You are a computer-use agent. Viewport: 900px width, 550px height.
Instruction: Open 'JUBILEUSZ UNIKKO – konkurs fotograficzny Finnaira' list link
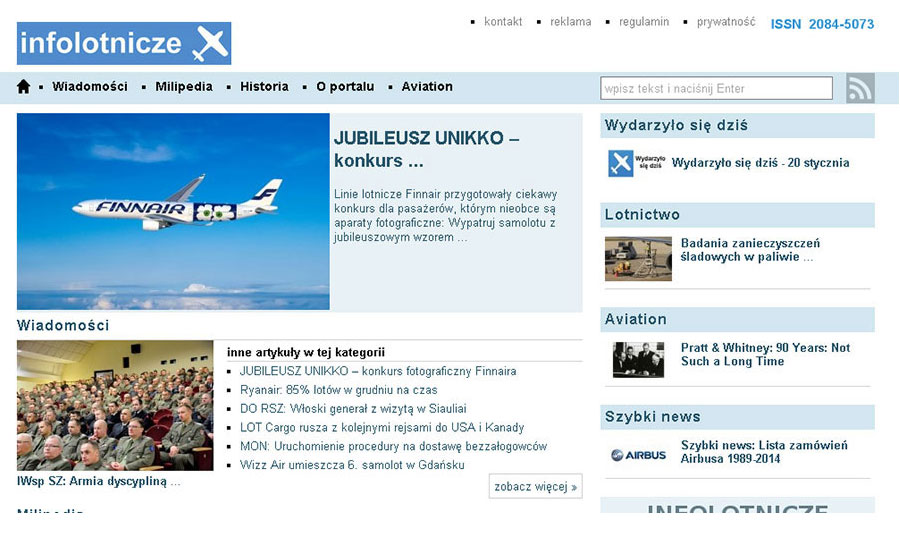pyautogui.click(x=378, y=371)
